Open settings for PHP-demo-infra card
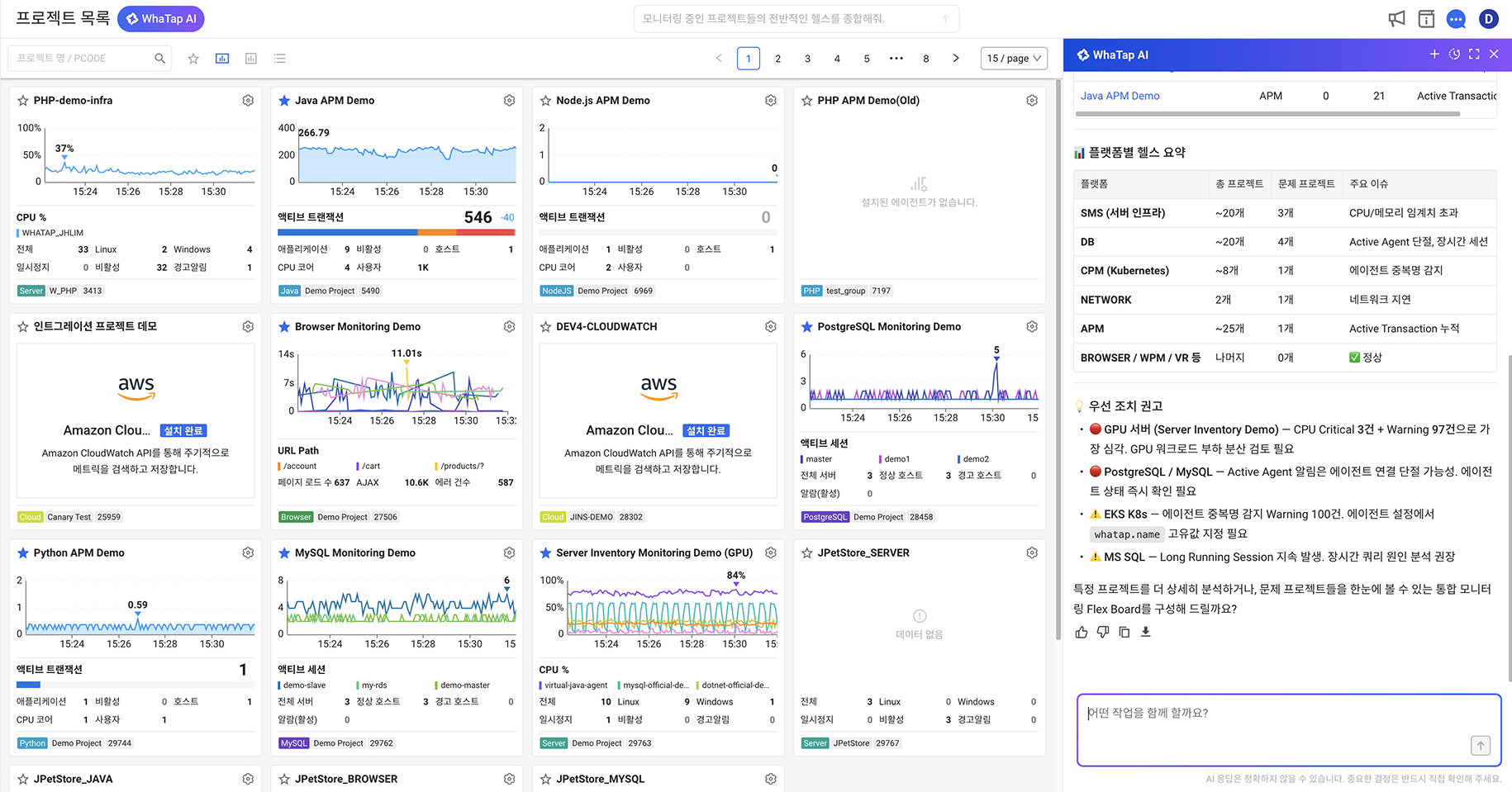 coord(248,101)
